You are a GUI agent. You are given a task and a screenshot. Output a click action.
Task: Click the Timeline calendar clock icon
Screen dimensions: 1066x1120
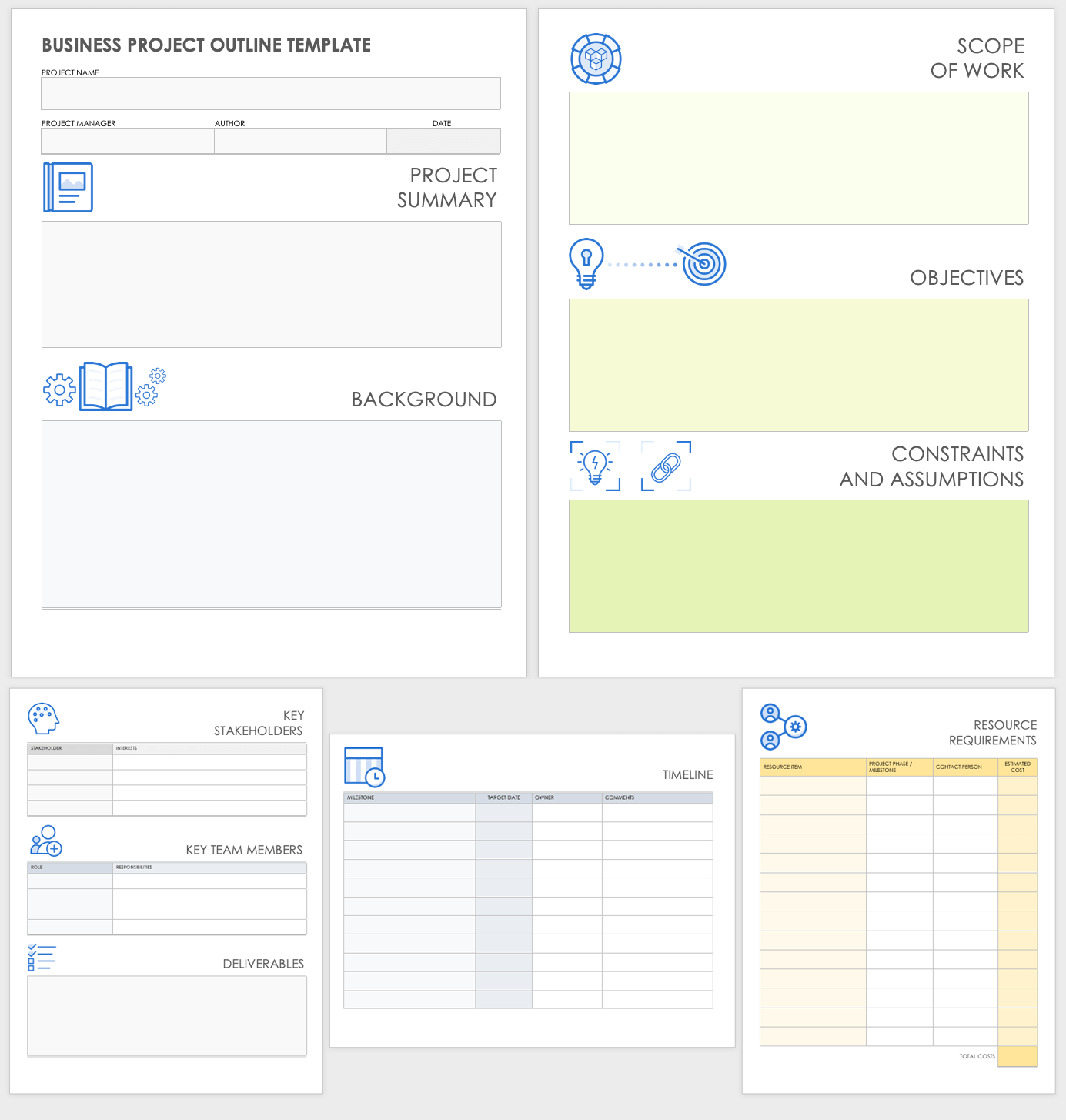(364, 767)
